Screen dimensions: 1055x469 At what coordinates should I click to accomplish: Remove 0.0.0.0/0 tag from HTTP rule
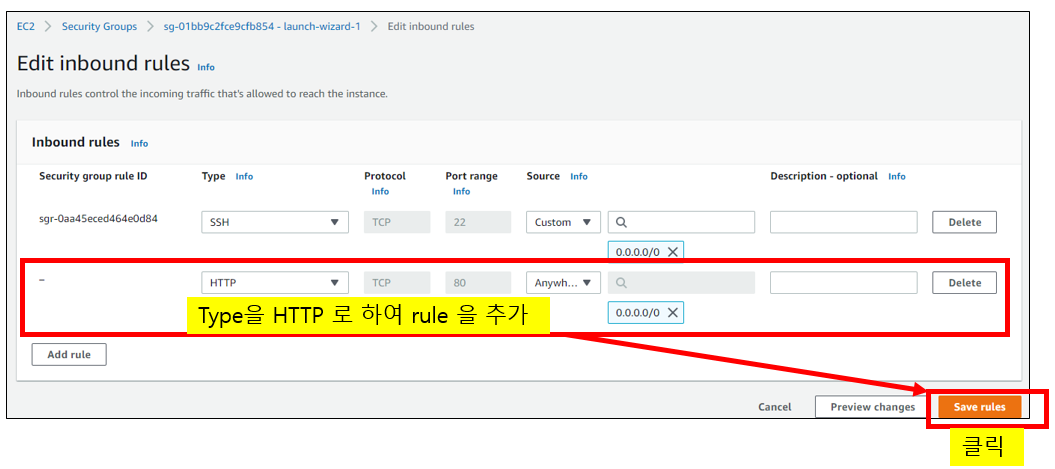click(x=671, y=312)
